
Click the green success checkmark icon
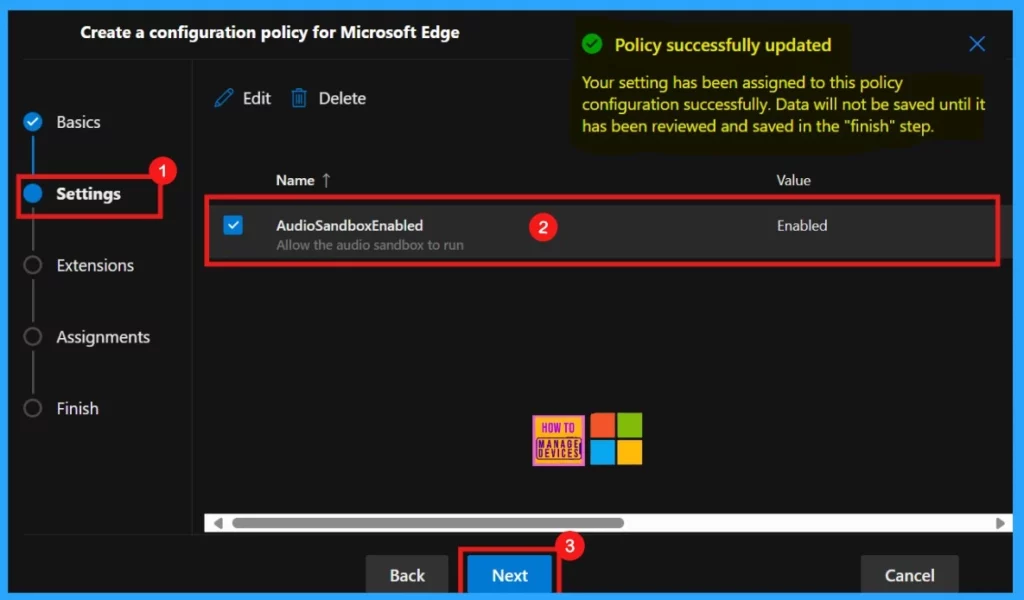[592, 44]
